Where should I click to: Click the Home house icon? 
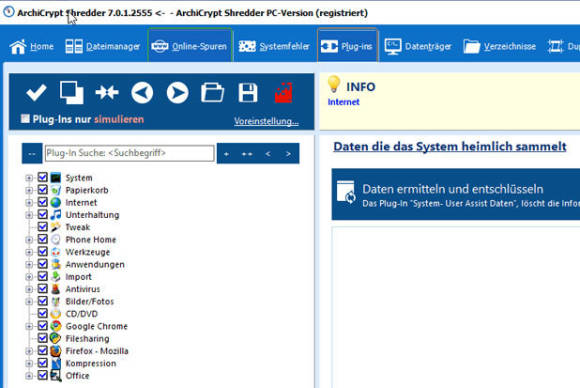pyautogui.click(x=18, y=47)
